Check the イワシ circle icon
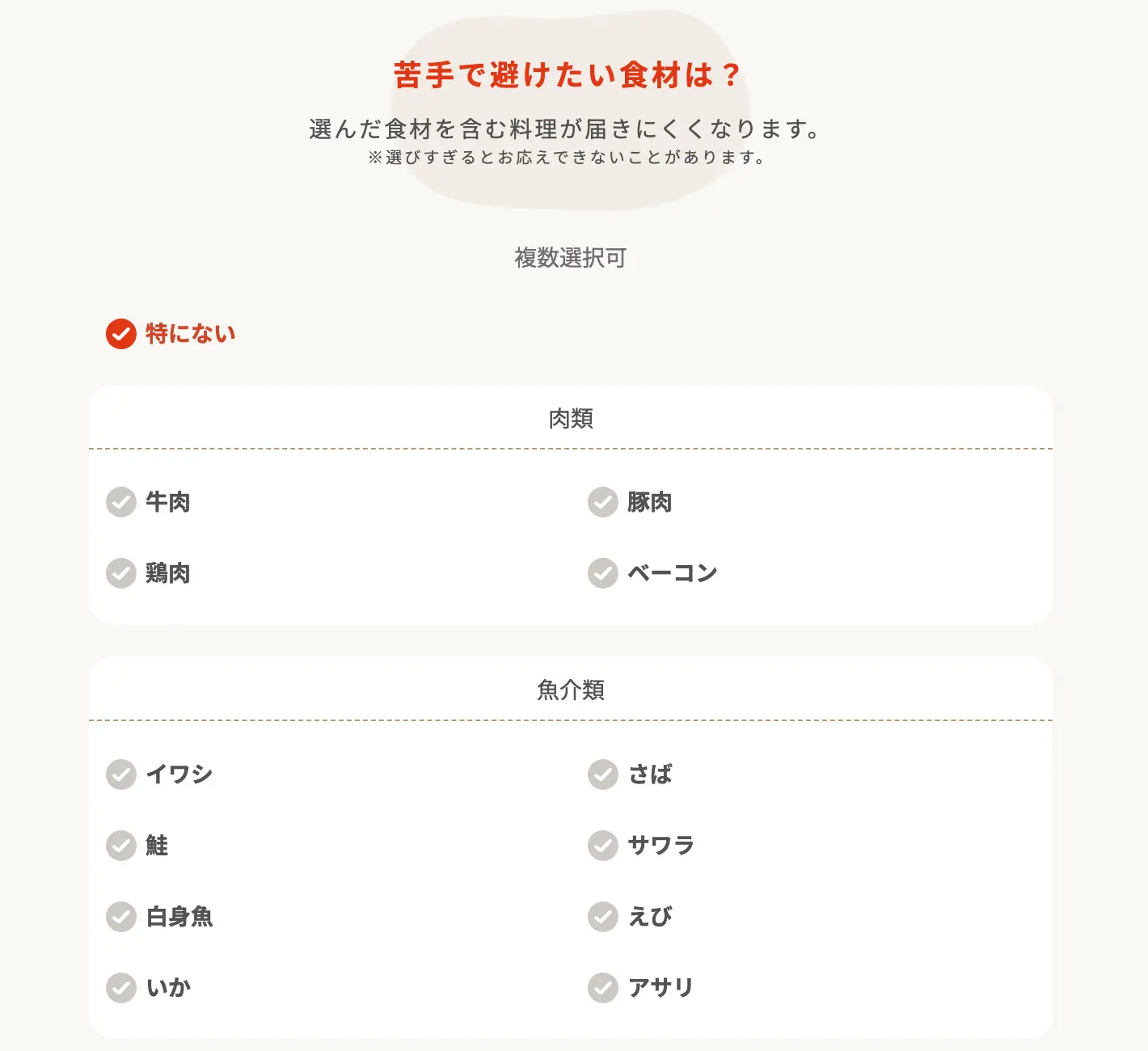Image resolution: width=1148 pixels, height=1051 pixels. tap(121, 774)
